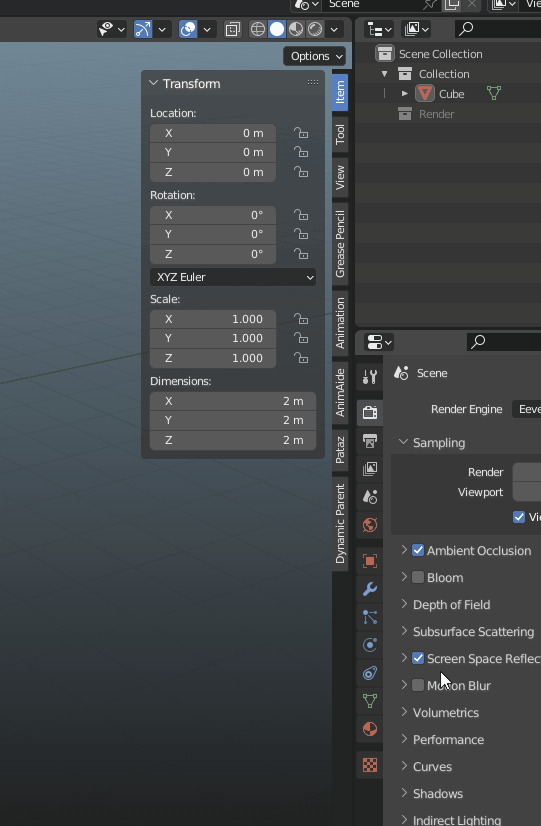Open Tool properties tab
The height and width of the screenshot is (826, 541).
[x=370, y=377]
